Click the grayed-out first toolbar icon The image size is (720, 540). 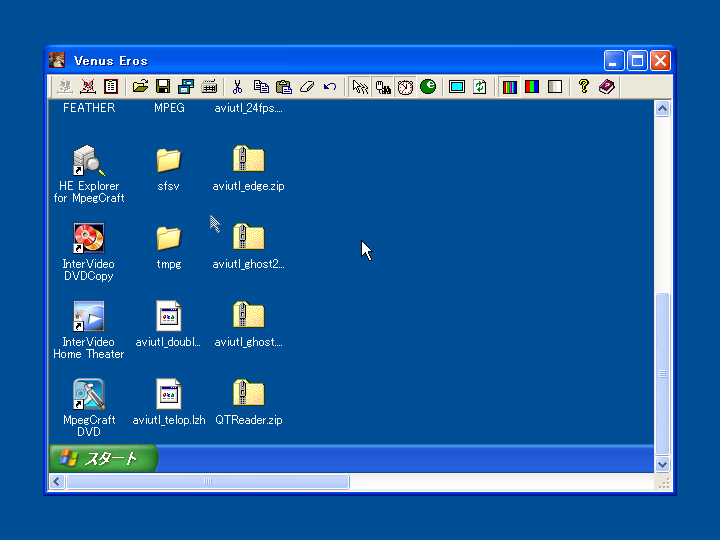65,86
